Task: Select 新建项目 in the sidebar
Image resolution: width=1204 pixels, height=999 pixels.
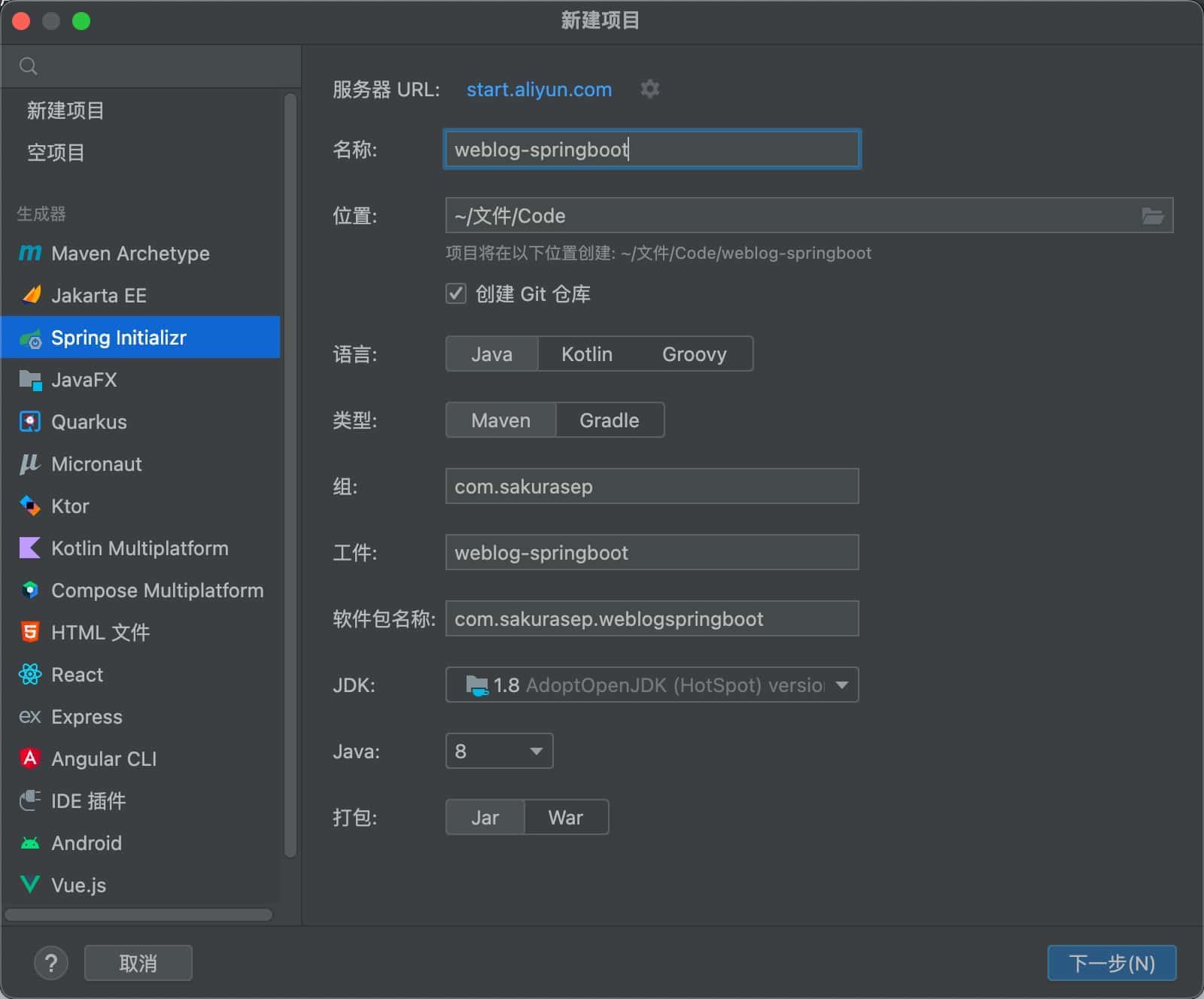Action: 65,111
